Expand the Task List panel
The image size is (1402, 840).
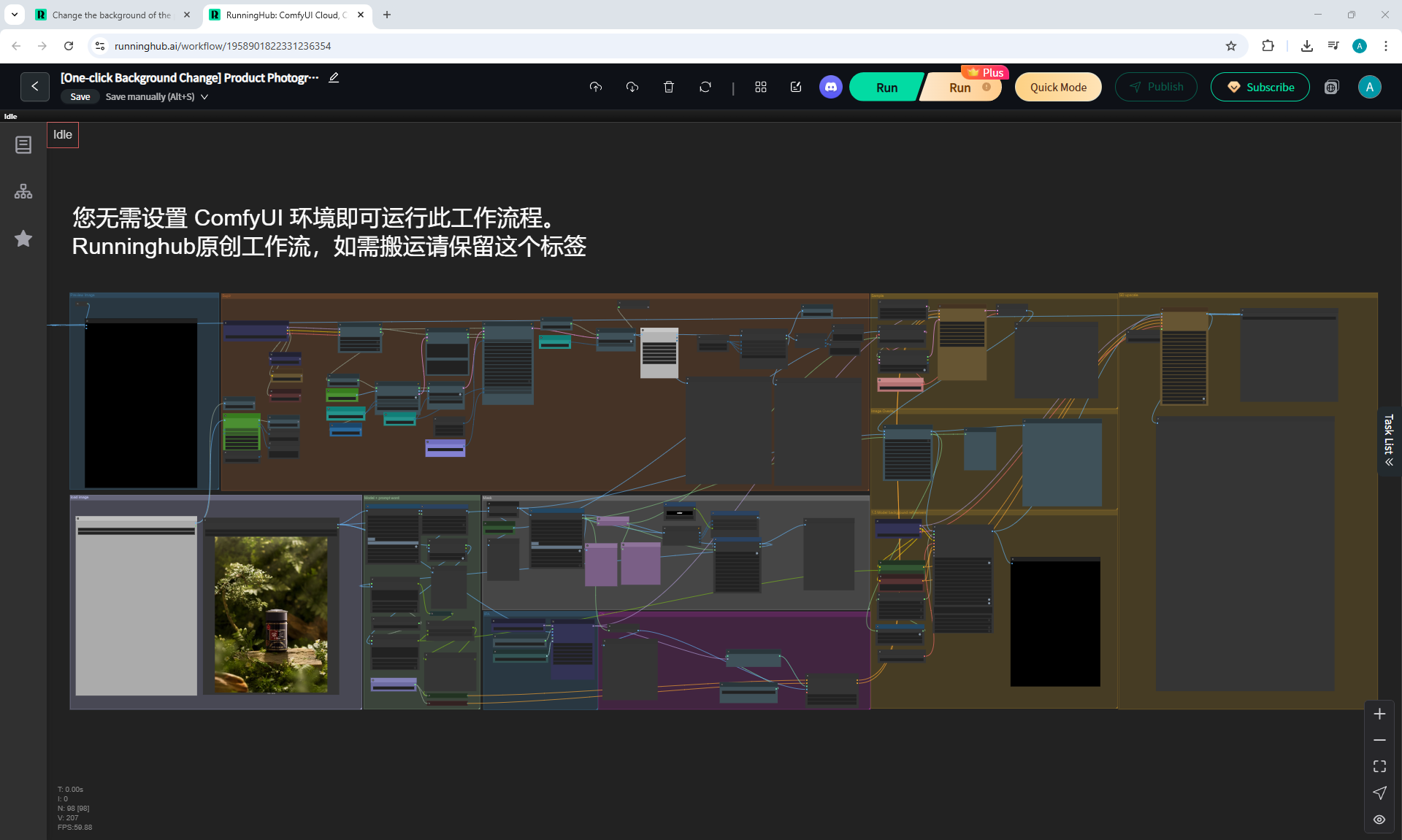point(1389,441)
